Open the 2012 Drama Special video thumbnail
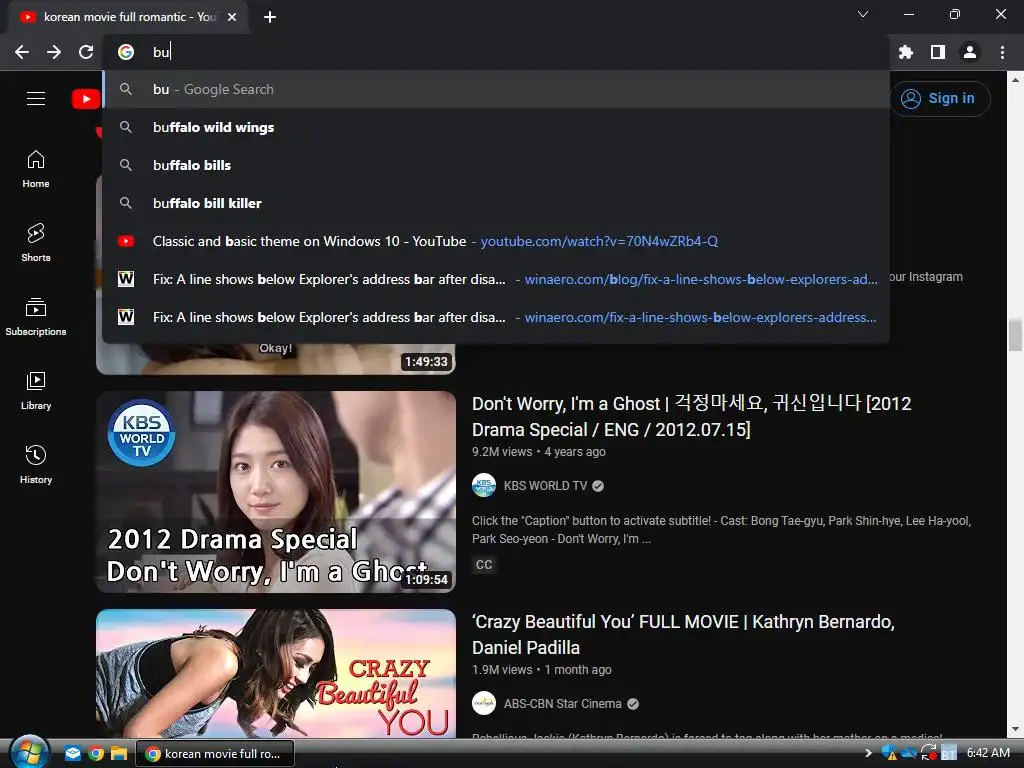The height and width of the screenshot is (768, 1024). (276, 492)
